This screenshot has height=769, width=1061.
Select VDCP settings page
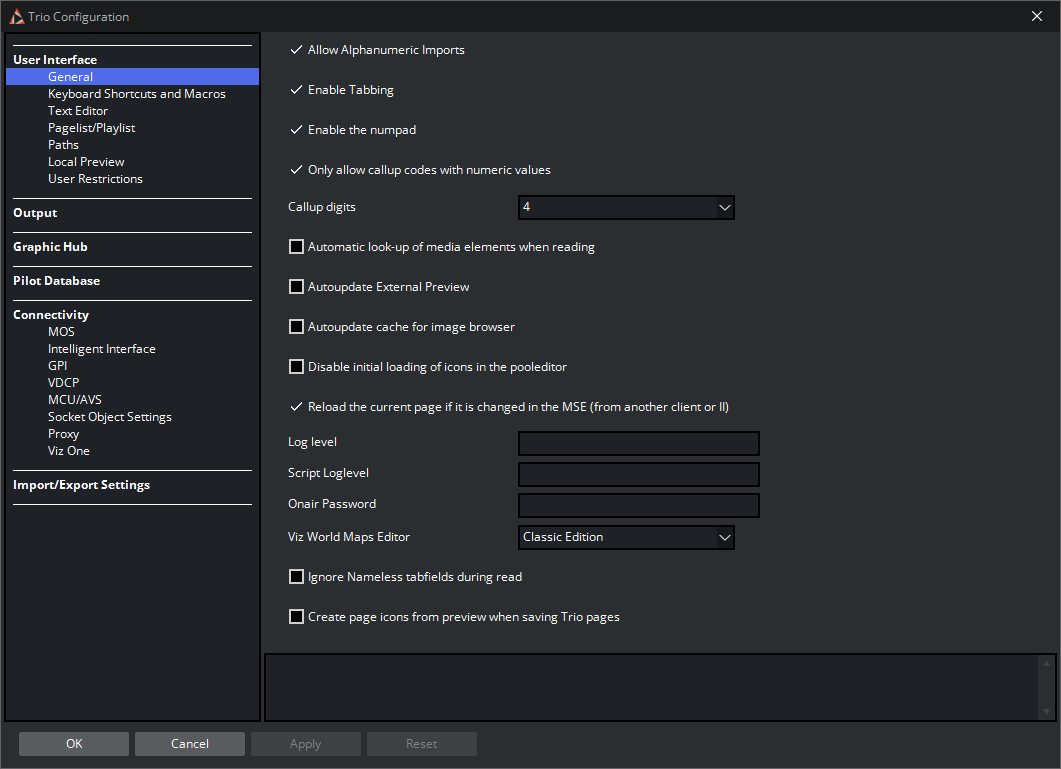point(64,382)
